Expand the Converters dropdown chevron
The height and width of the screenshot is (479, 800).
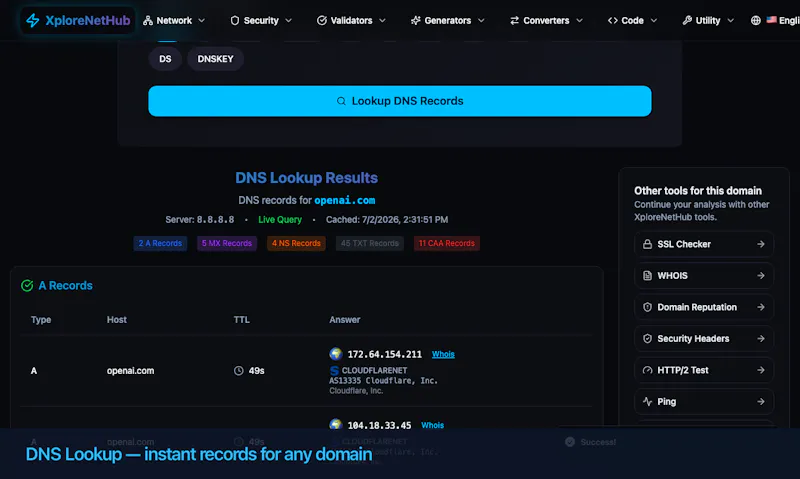[579, 20]
